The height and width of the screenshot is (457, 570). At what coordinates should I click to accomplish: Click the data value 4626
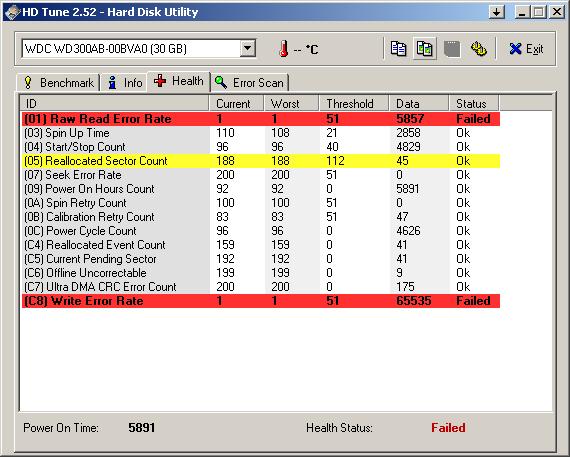(x=408, y=231)
